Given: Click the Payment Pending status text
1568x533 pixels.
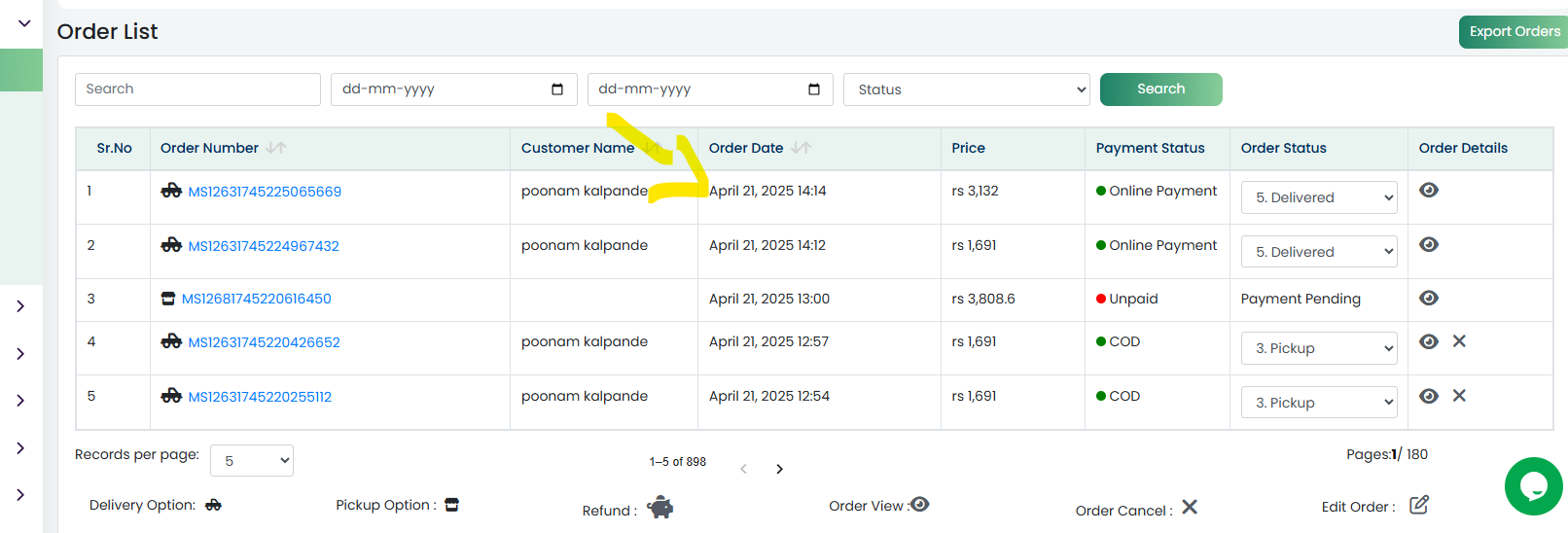Looking at the screenshot, I should [1301, 299].
